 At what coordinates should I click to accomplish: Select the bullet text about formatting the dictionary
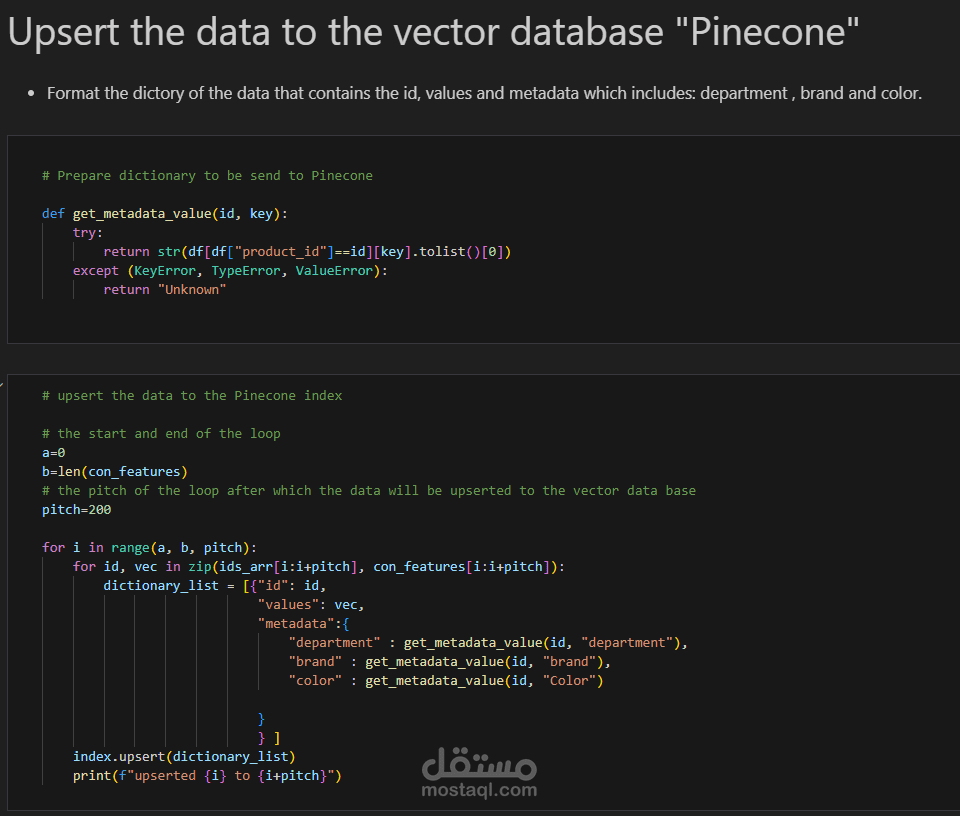point(484,94)
